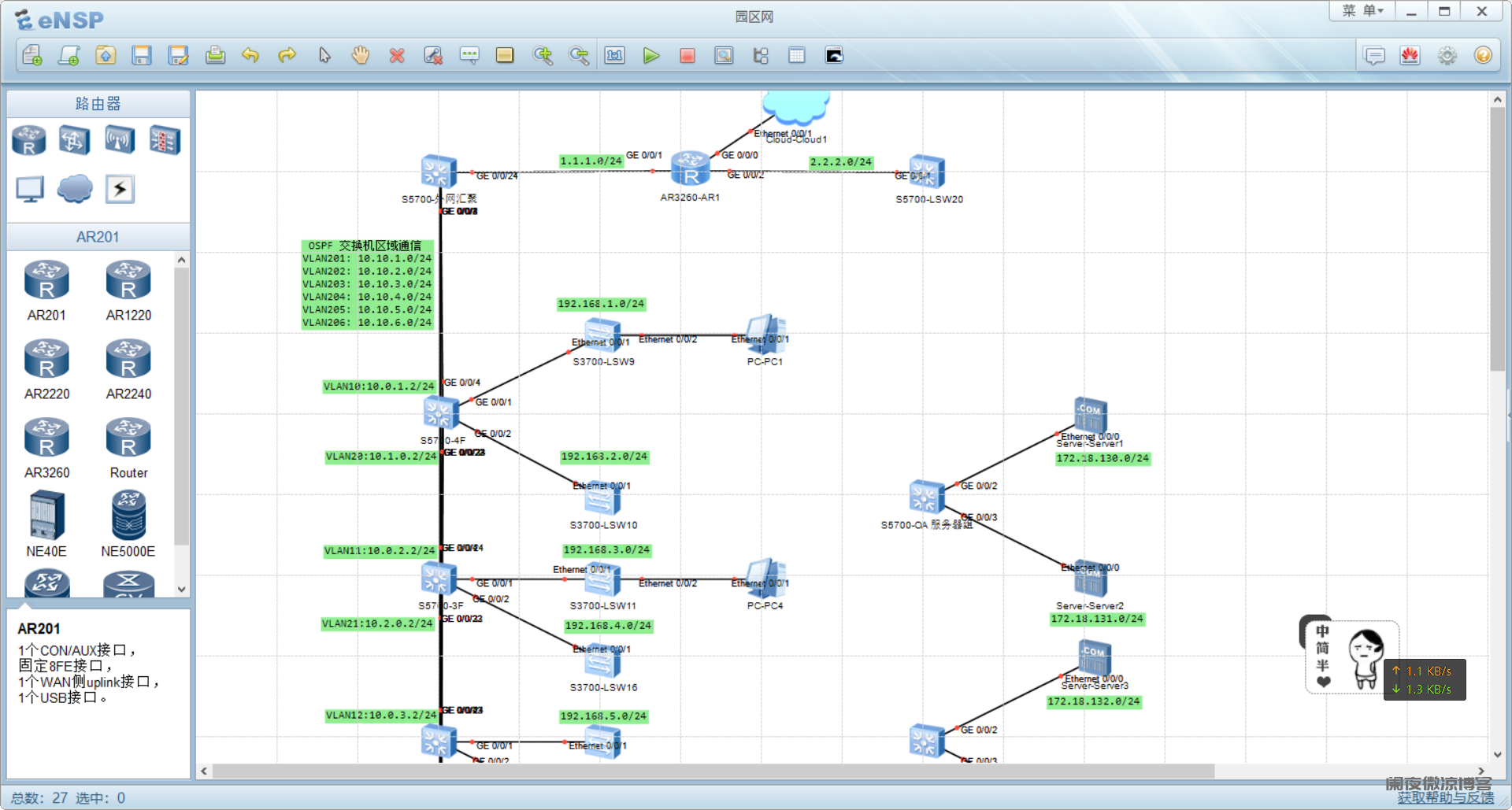Viewport: 1512px width, 810px height.
Task: Choose the WLAN wireless device category
Action: coord(120,141)
